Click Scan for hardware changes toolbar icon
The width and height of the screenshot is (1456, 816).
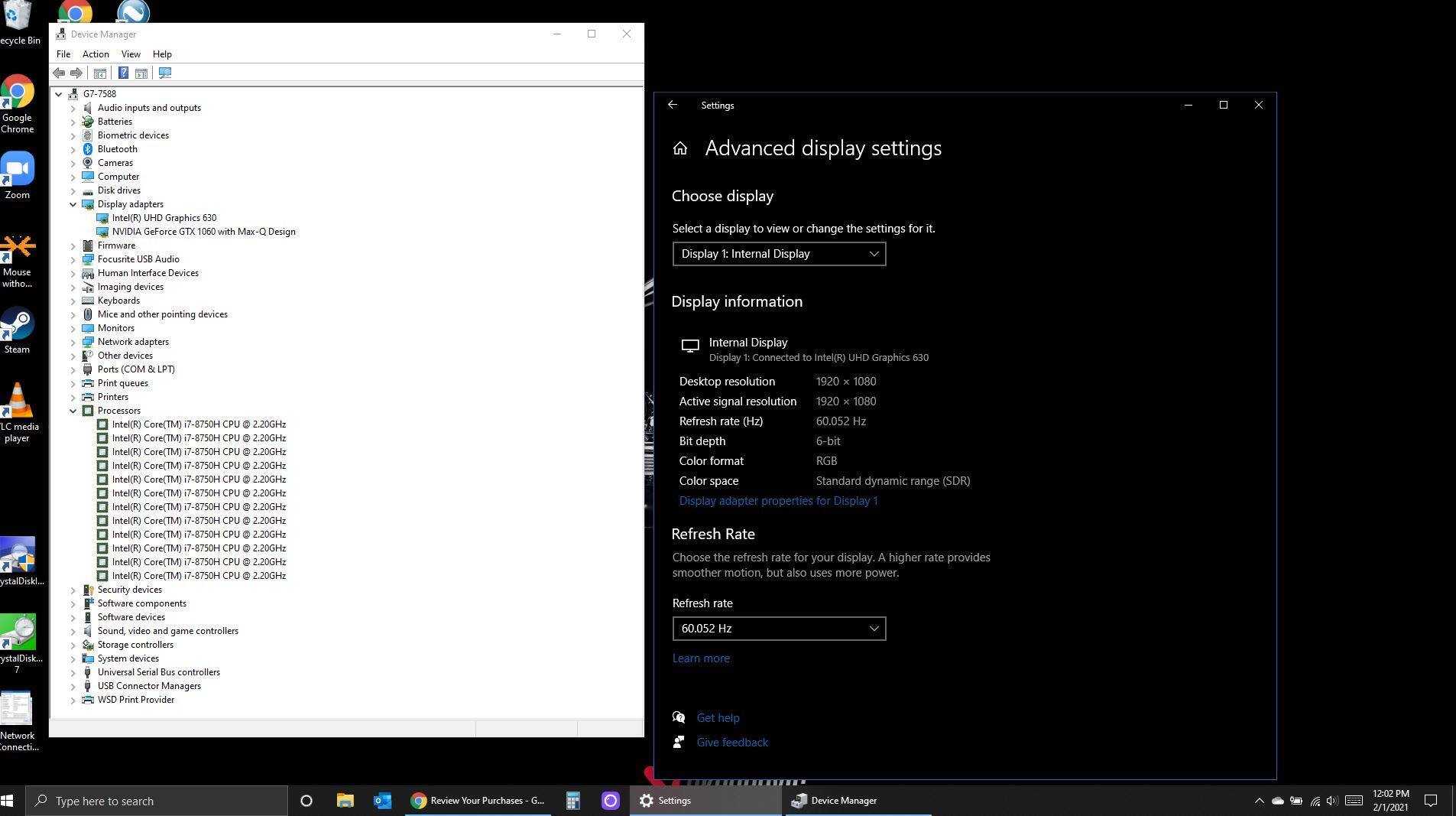tap(165, 73)
